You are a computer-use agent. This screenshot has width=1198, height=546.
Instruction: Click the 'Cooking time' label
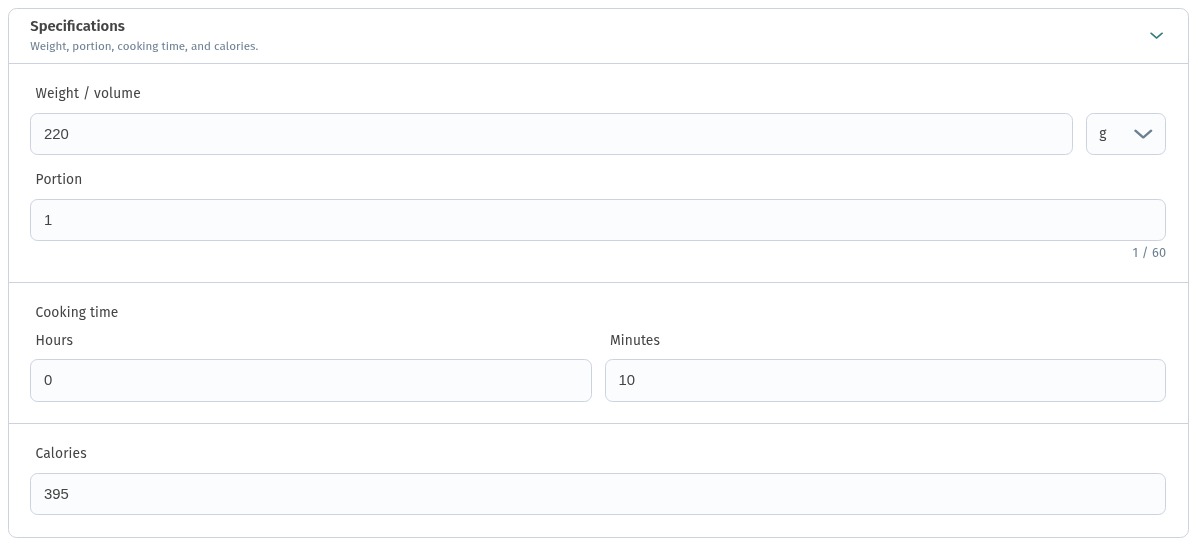76,312
